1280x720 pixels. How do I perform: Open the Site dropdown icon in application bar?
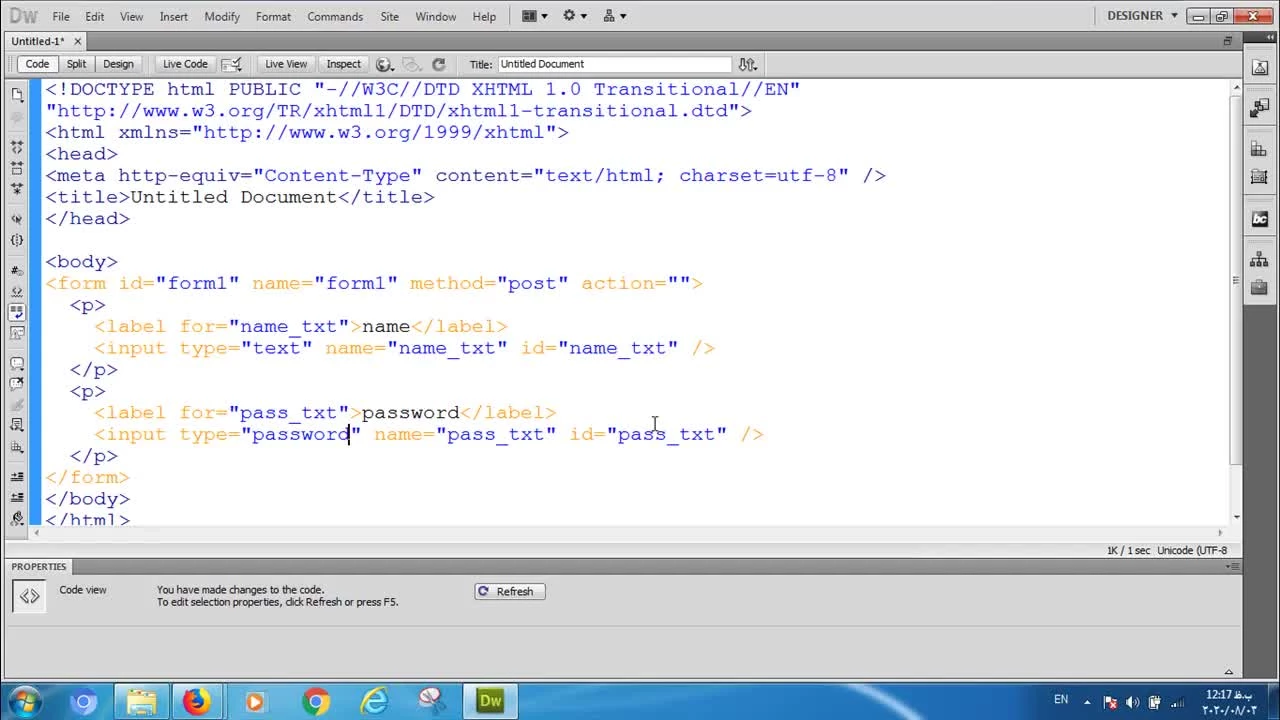tap(614, 16)
